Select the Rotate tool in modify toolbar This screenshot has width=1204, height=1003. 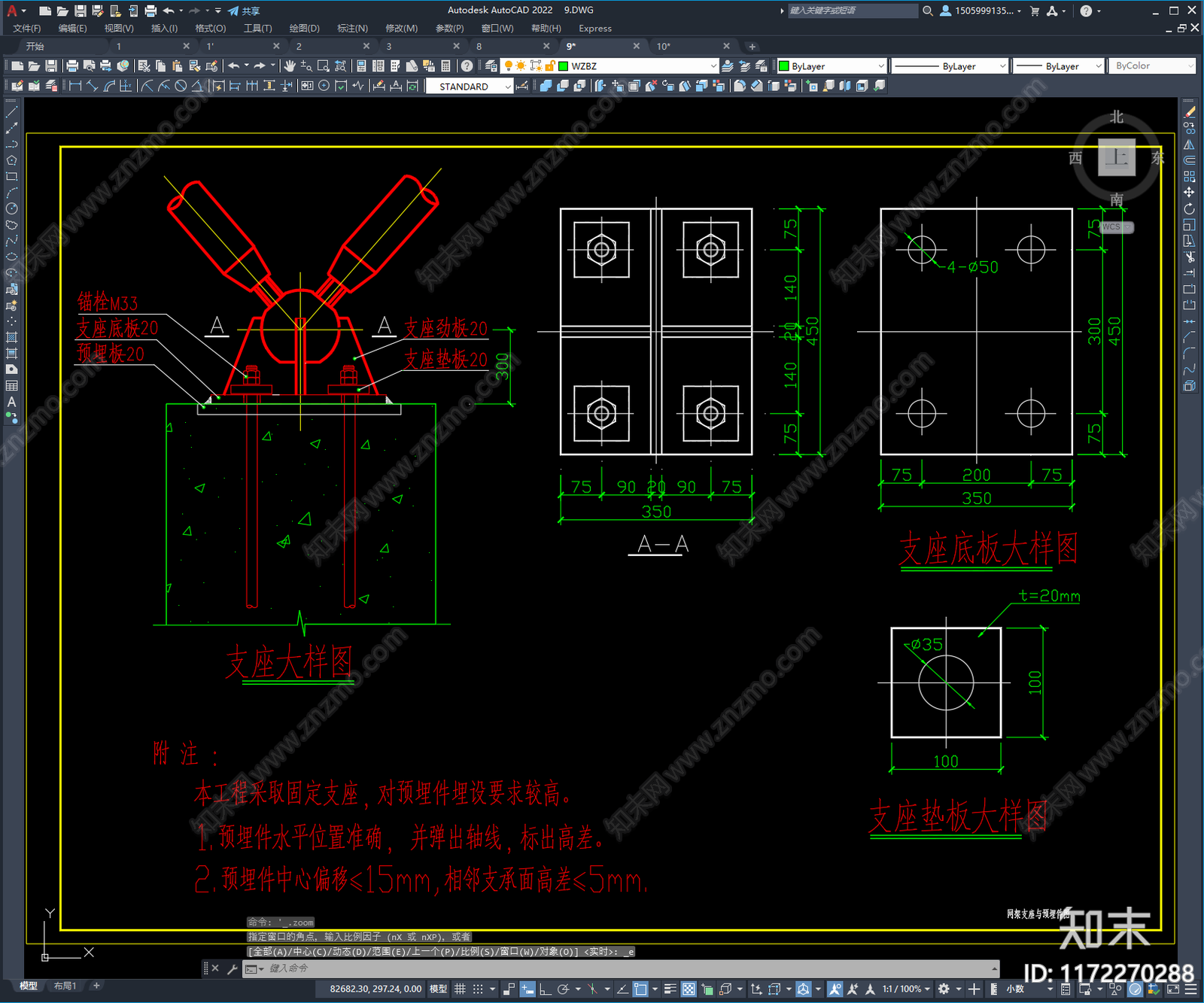click(x=1189, y=208)
